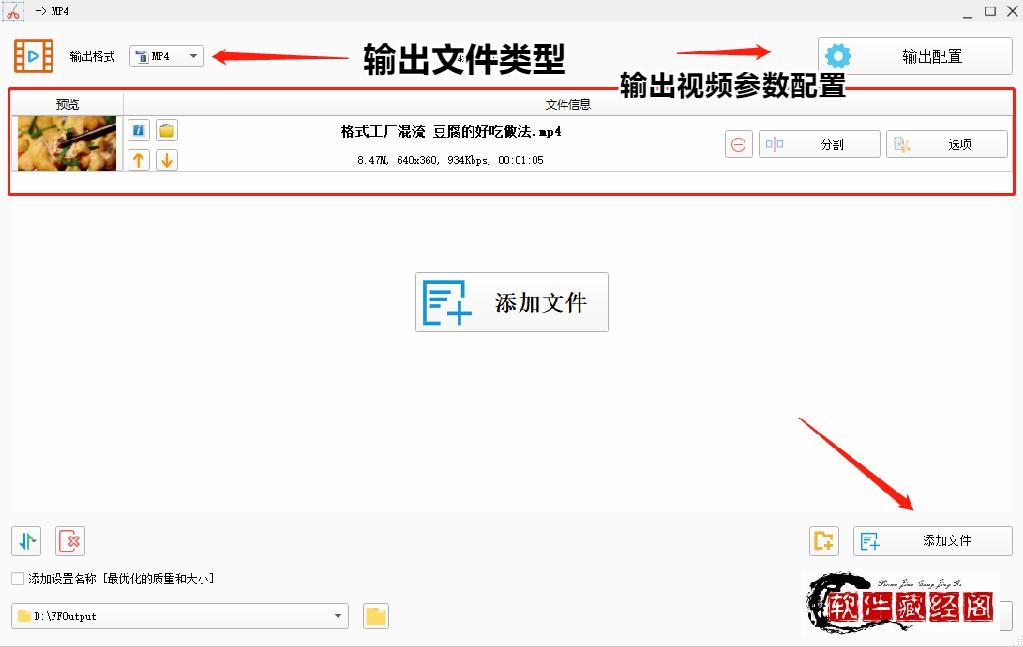Move the video up with the up-arrow icon

pyautogui.click(x=138, y=158)
